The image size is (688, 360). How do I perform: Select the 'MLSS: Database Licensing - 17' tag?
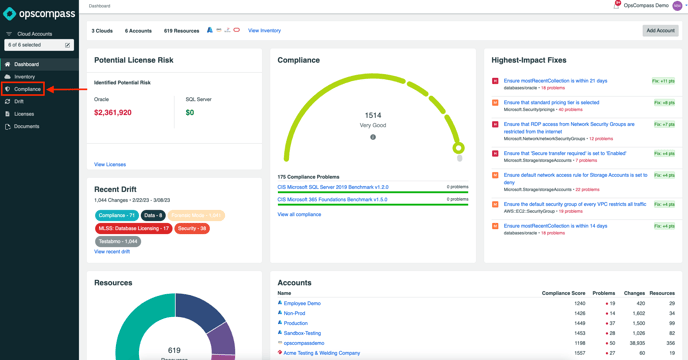pyautogui.click(x=133, y=228)
